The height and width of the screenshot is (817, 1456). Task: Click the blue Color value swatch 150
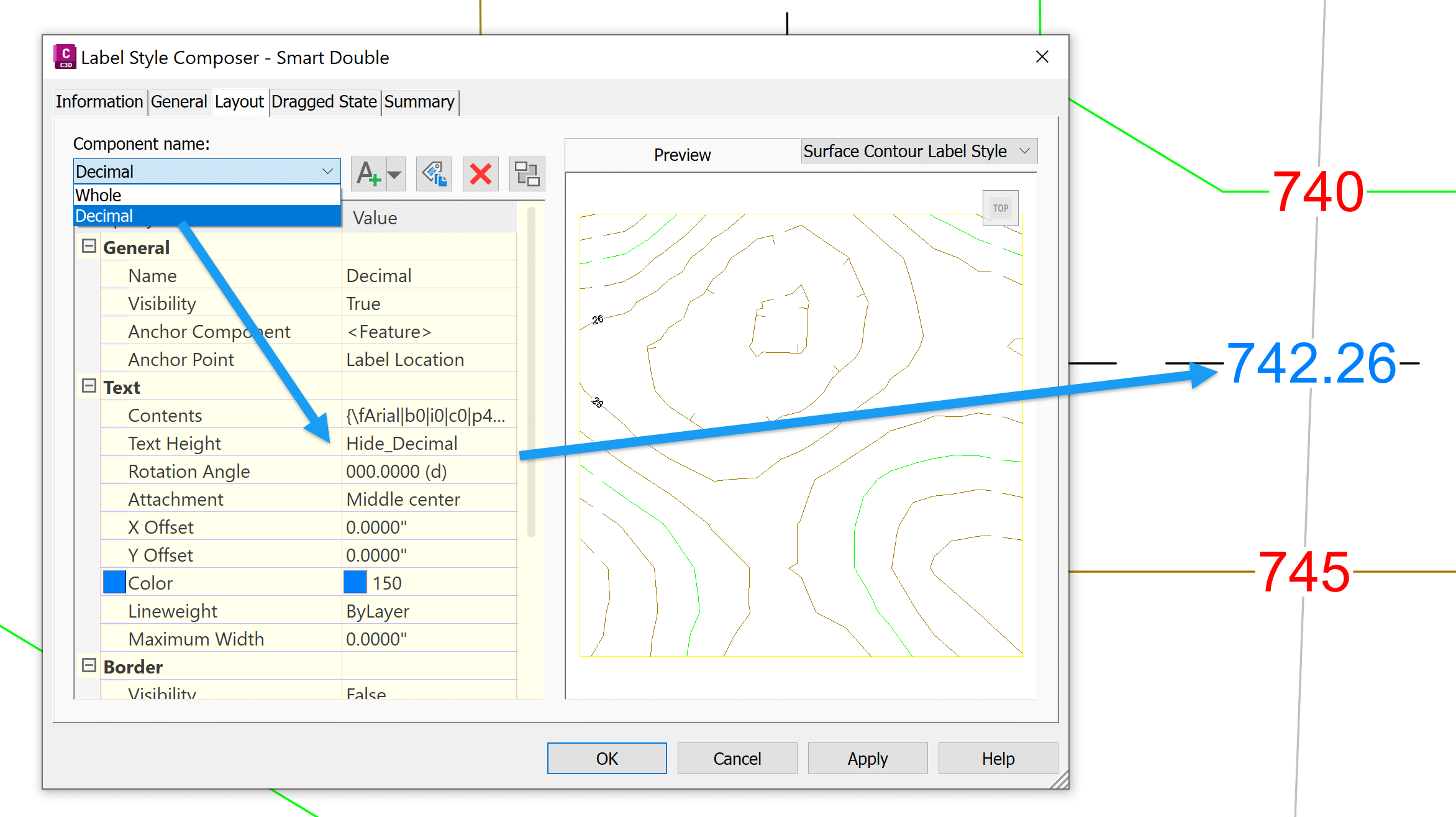click(355, 583)
